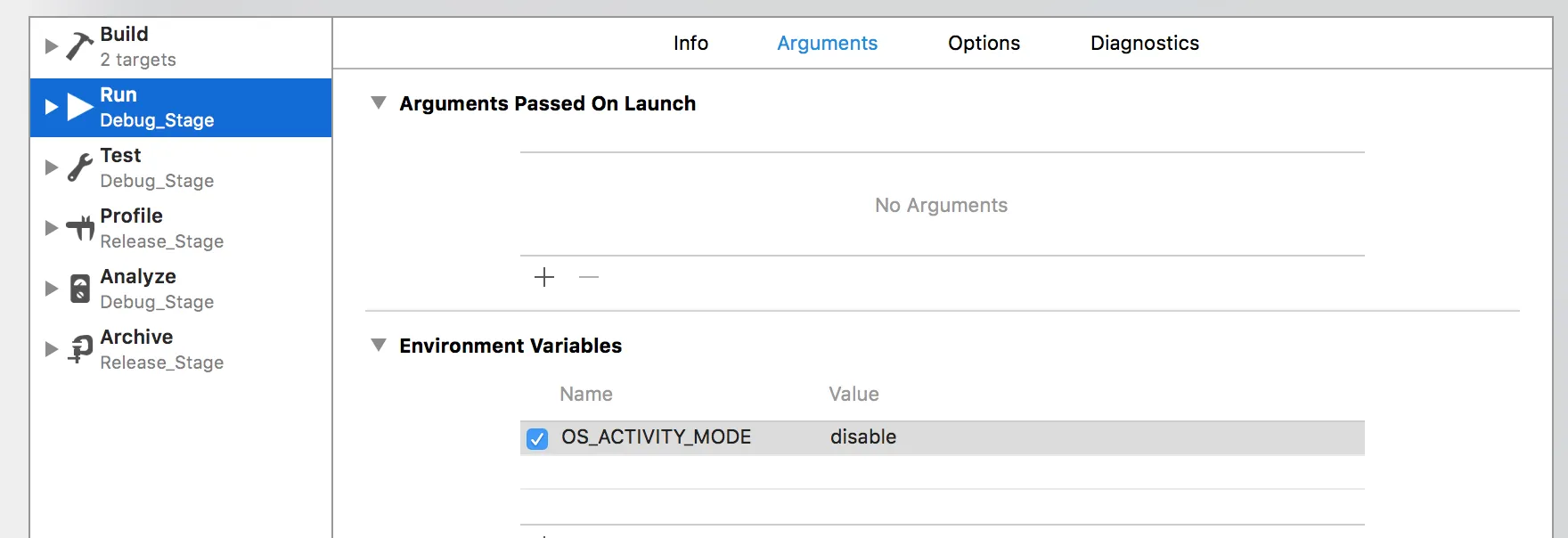The width and height of the screenshot is (1568, 538).
Task: Click the Profile instrument icon
Action: pyautogui.click(x=80, y=228)
